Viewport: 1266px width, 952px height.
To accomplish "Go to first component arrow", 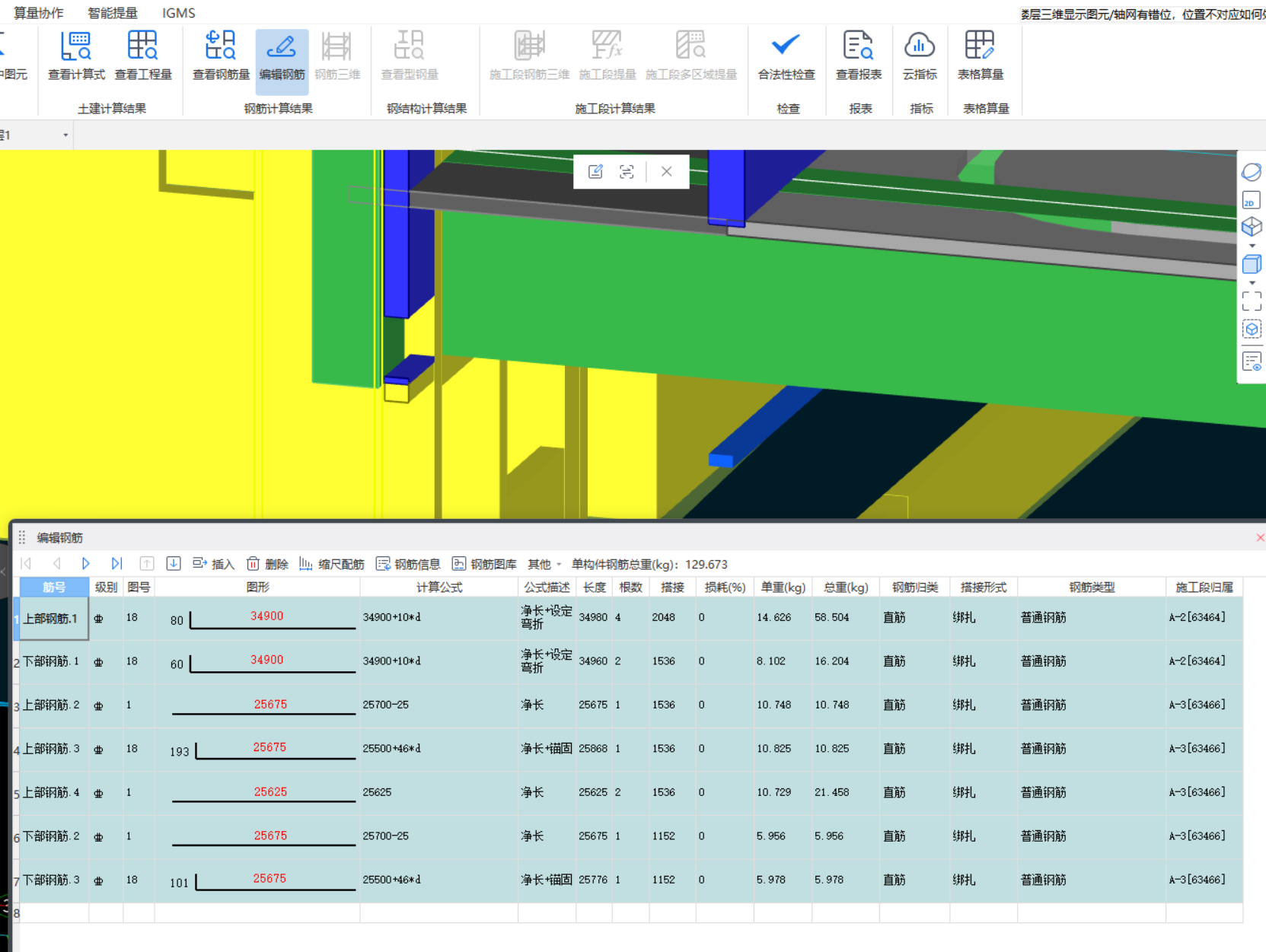I will click(x=27, y=564).
